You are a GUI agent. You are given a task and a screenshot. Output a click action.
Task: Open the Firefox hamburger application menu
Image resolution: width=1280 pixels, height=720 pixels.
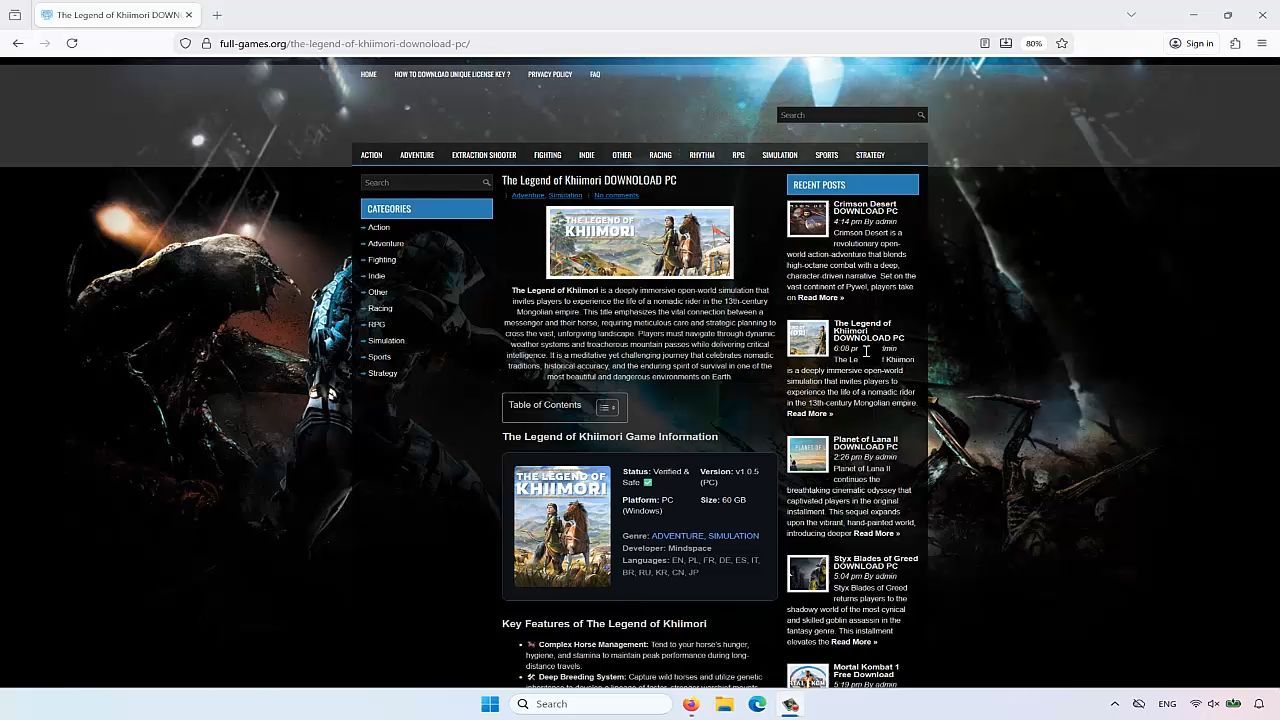point(1262,43)
